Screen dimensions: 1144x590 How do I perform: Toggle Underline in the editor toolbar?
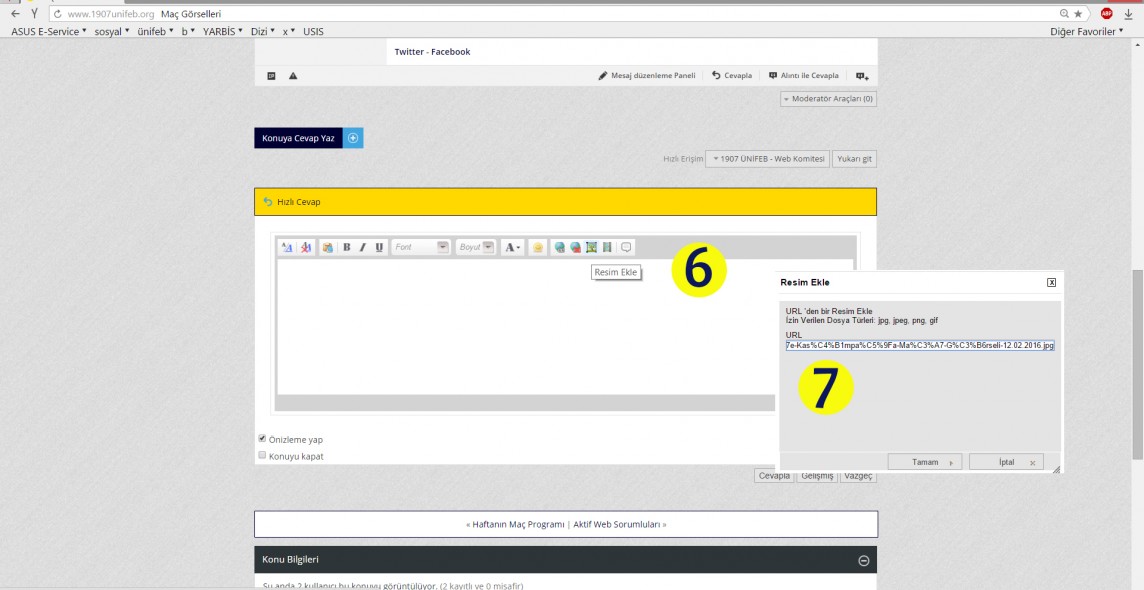[x=380, y=247]
